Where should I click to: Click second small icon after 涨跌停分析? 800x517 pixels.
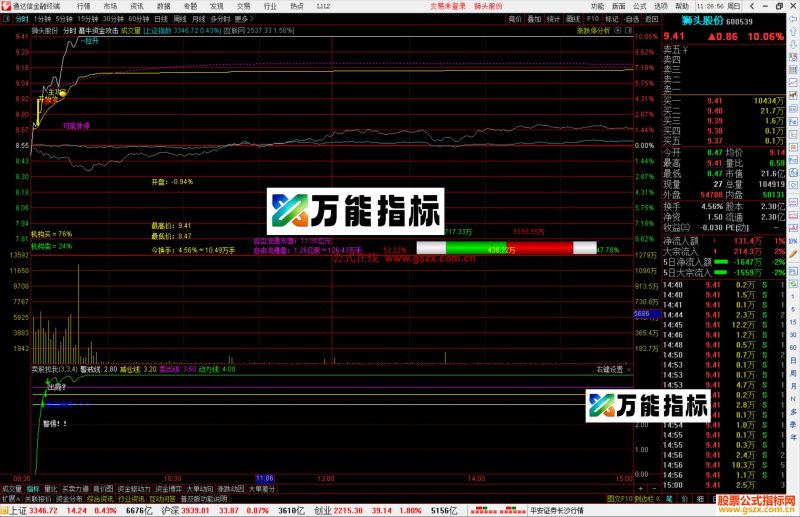(x=628, y=31)
